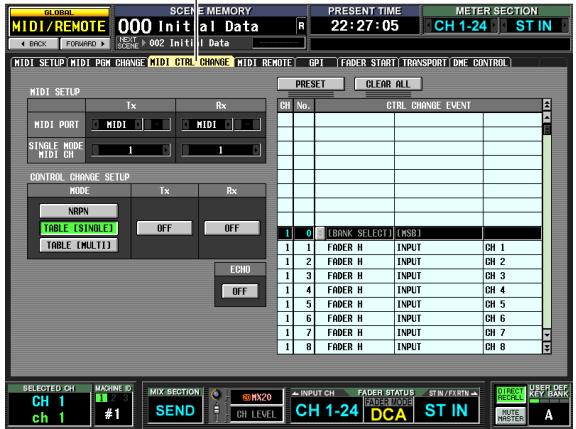Click meter section CH 1-24 left arrow
Image resolution: width=576 pixels, height=429 pixels.
[429, 26]
